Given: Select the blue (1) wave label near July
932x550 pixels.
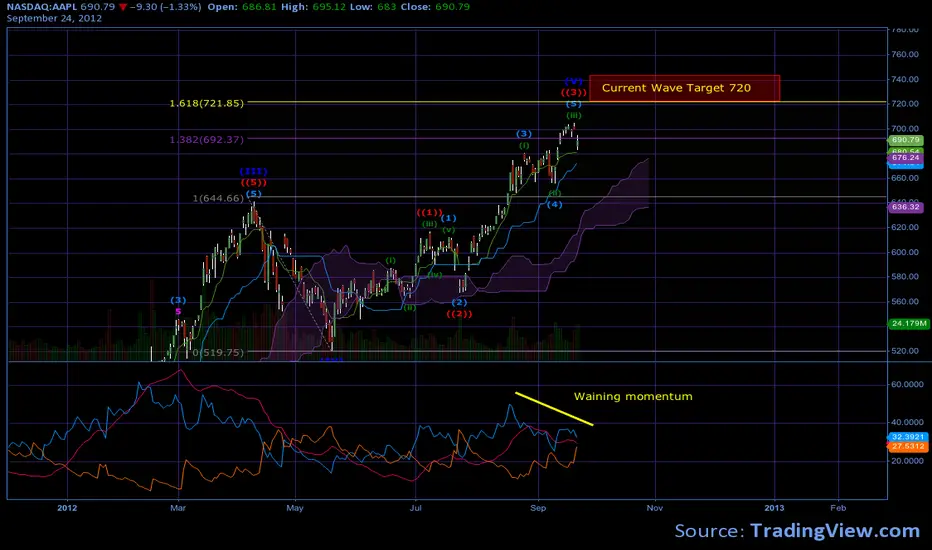Looking at the screenshot, I should tap(448, 218).
